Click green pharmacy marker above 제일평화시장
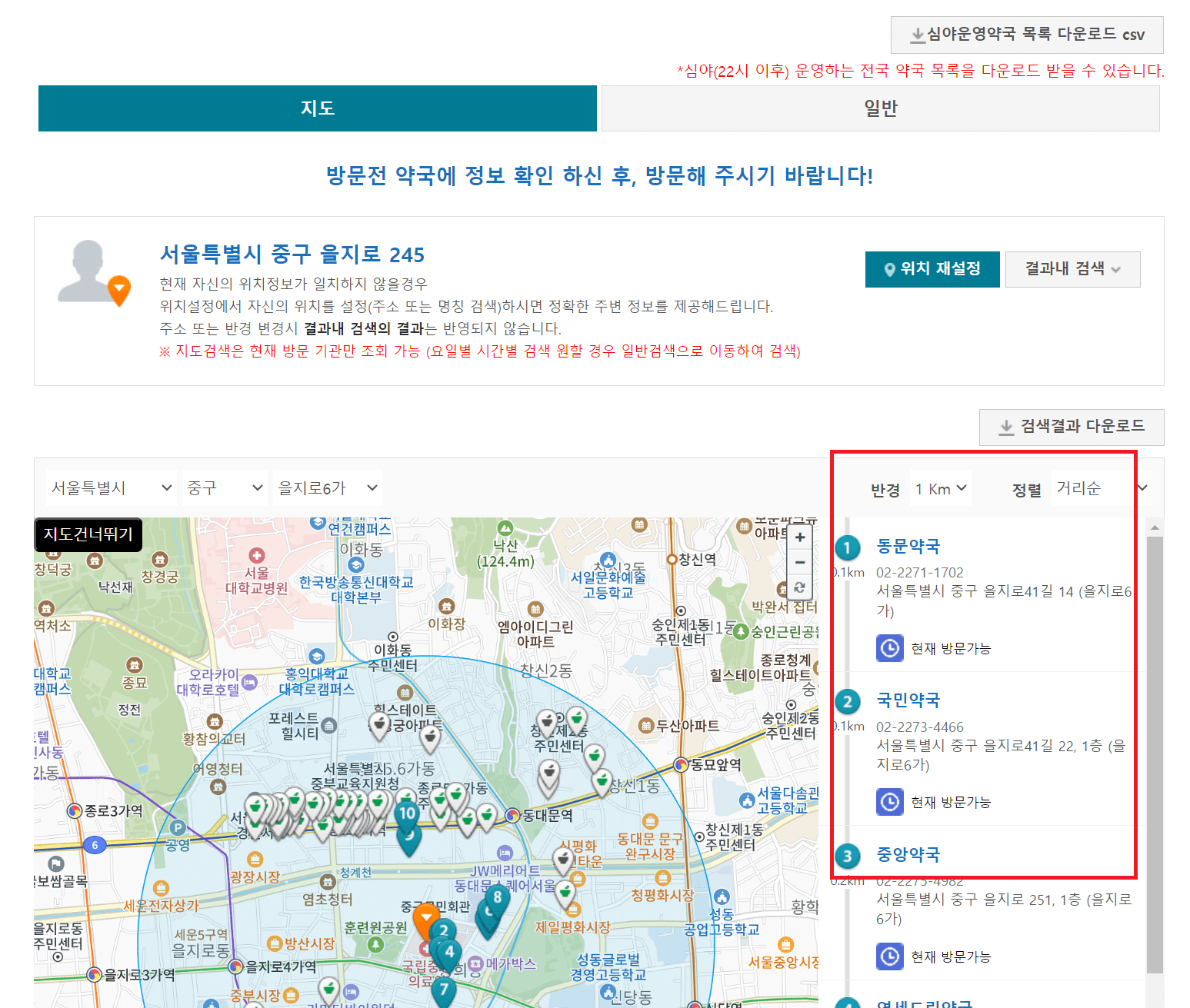Screen dimensions: 1190x1008 coord(565,894)
